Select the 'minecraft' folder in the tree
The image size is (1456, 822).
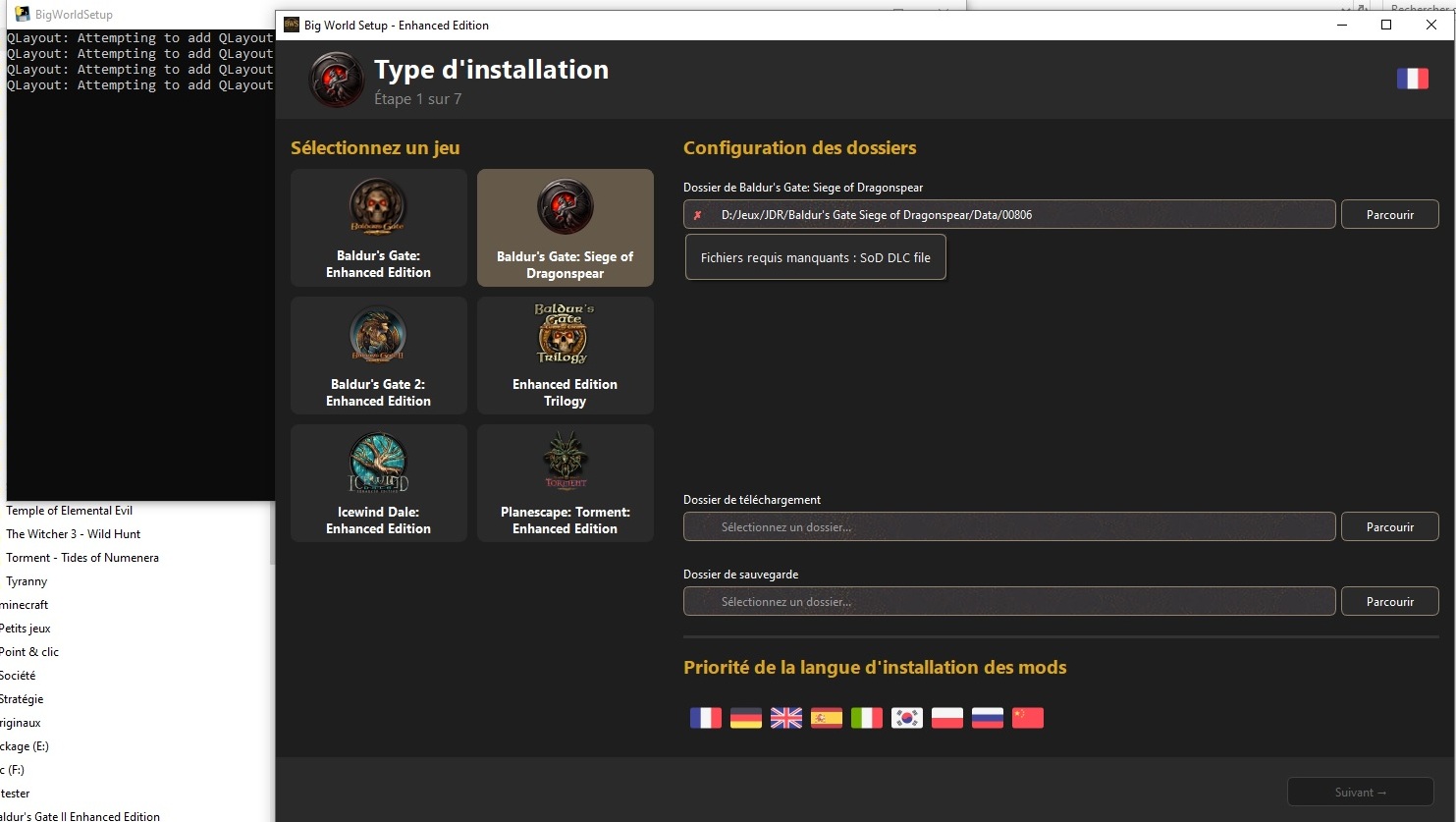tap(24, 605)
